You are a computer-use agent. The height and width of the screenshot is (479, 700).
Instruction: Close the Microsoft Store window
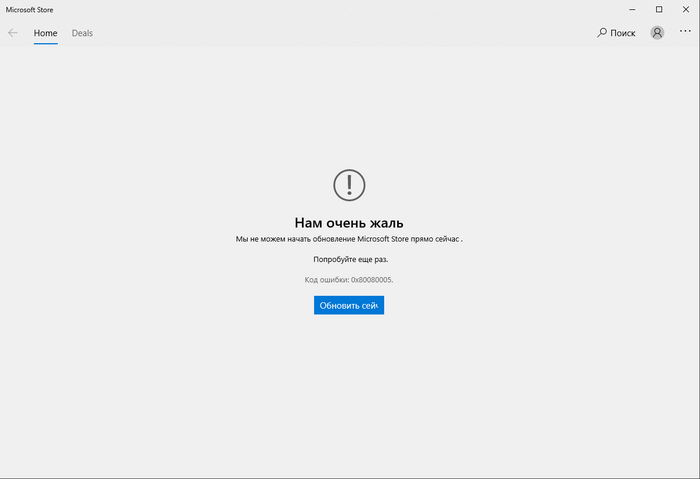pyautogui.click(x=686, y=9)
